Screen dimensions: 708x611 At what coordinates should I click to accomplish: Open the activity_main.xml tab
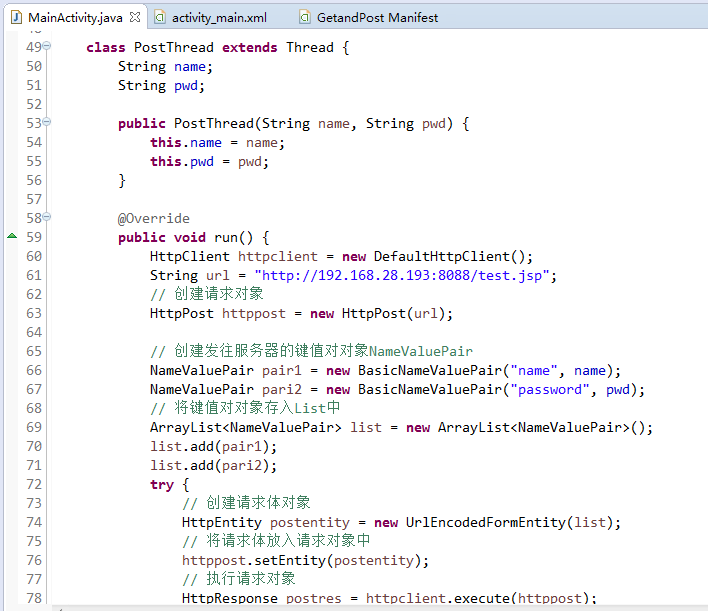click(x=219, y=18)
